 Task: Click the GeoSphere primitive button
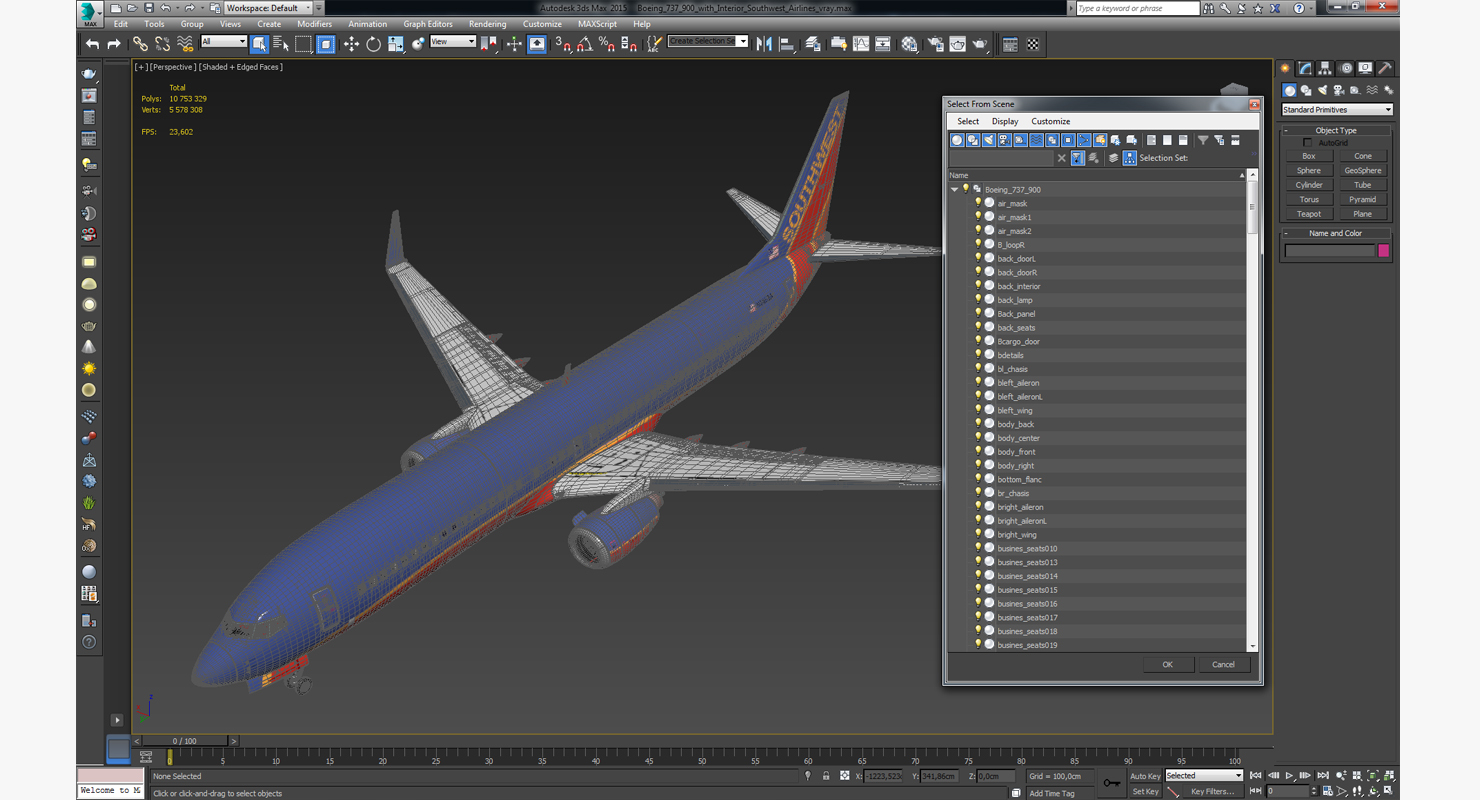(x=1363, y=171)
